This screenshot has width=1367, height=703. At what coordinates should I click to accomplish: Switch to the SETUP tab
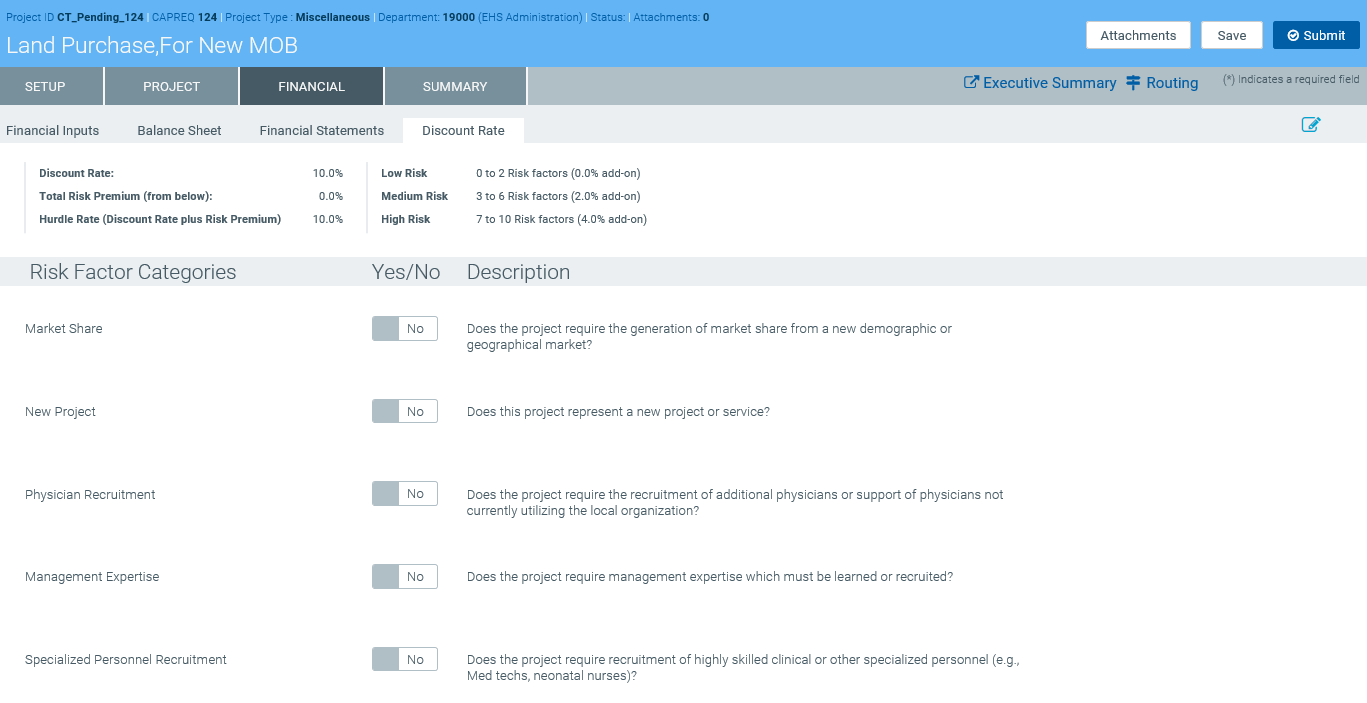tap(45, 87)
